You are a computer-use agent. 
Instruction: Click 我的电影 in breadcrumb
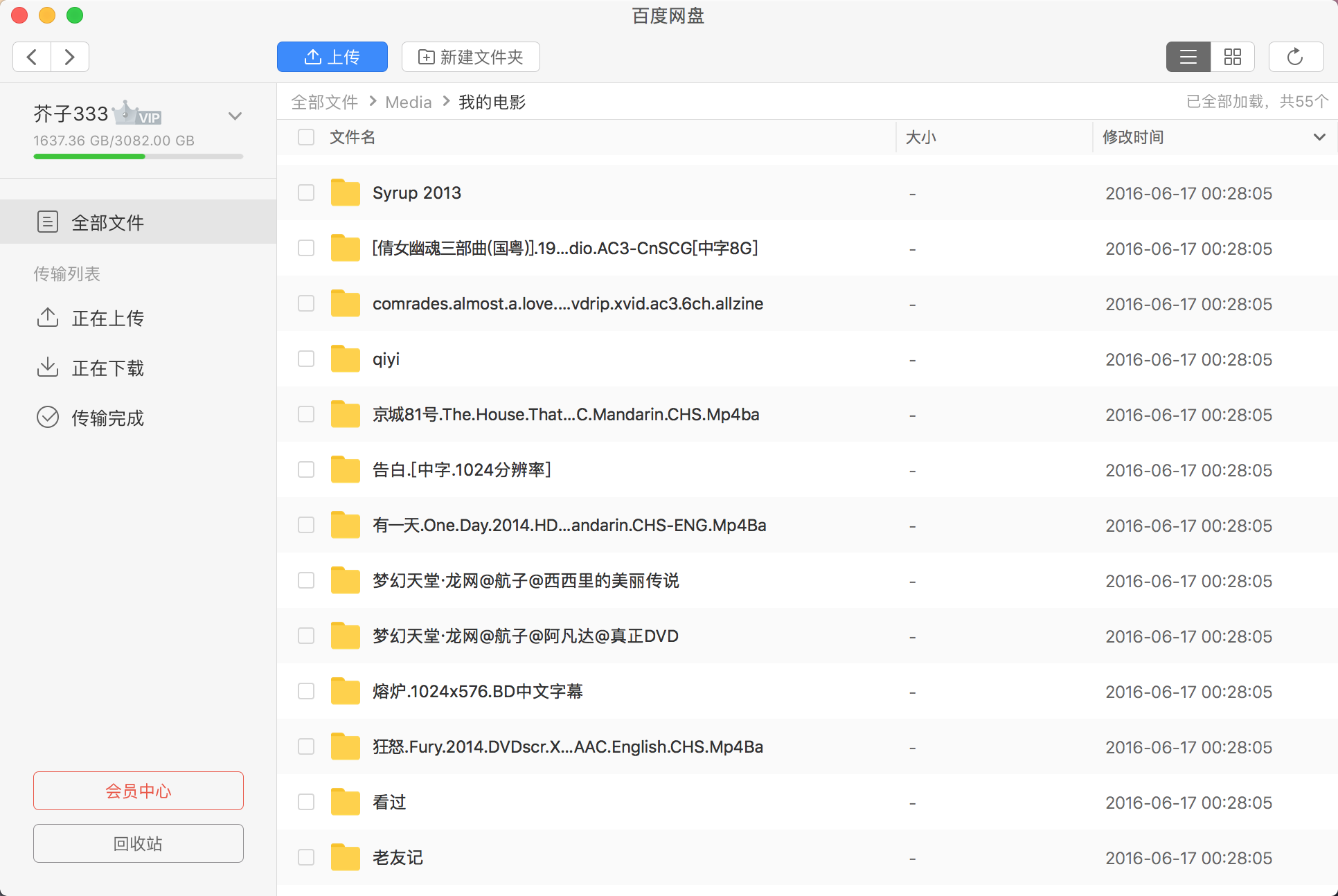point(492,102)
